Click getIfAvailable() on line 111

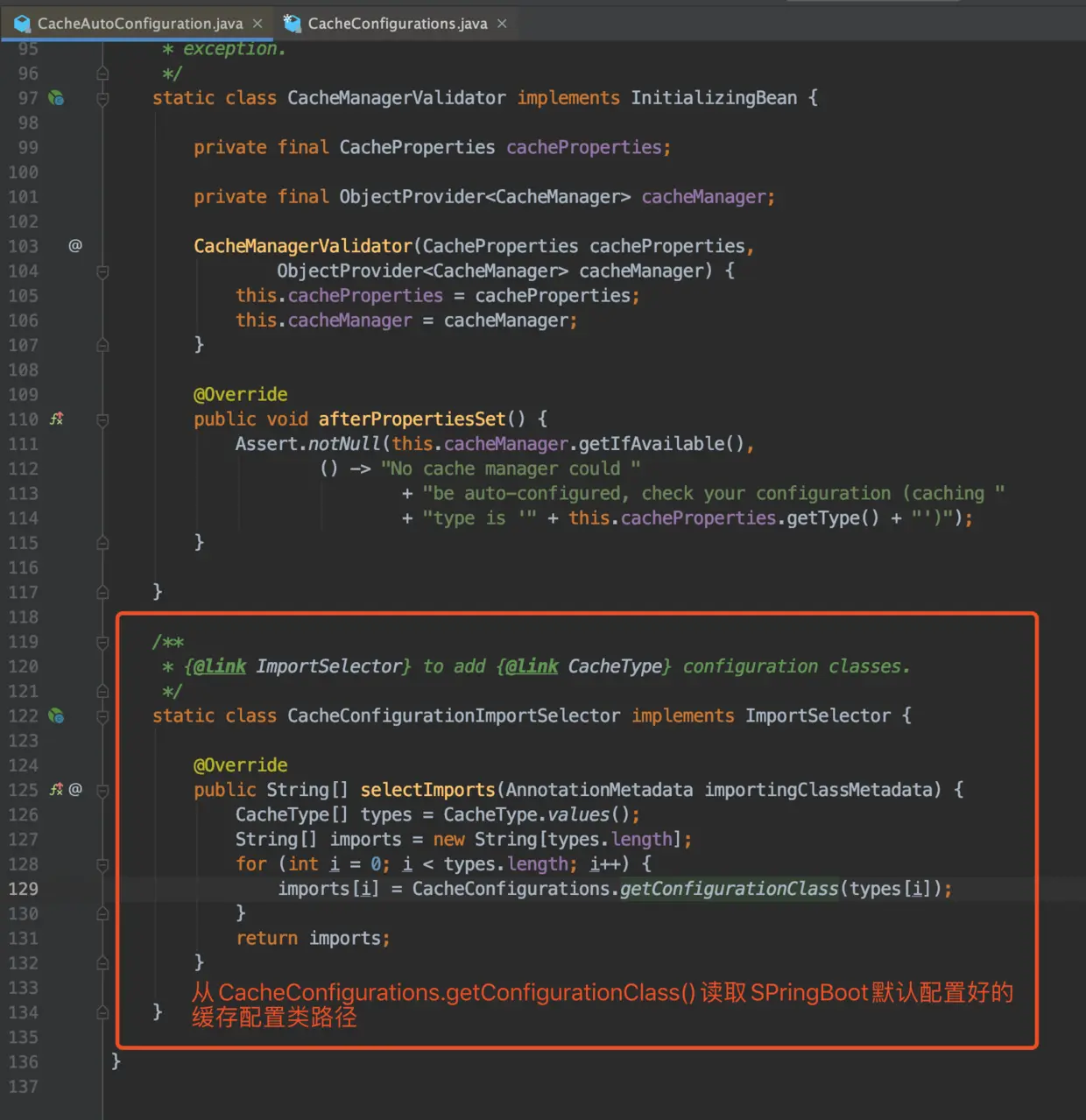tap(661, 444)
